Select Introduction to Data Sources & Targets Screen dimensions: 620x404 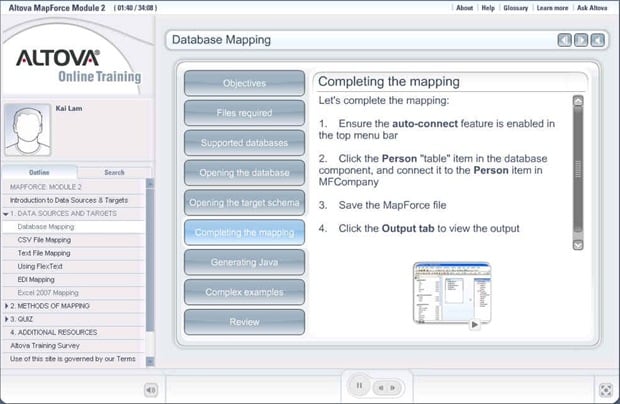(74, 200)
